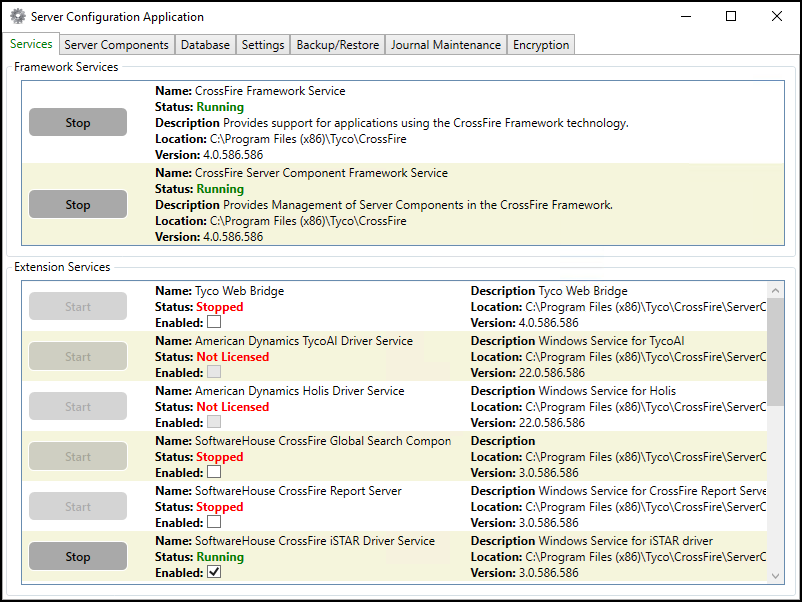
Task: Switch to the Encryption tab
Action: (x=541, y=45)
